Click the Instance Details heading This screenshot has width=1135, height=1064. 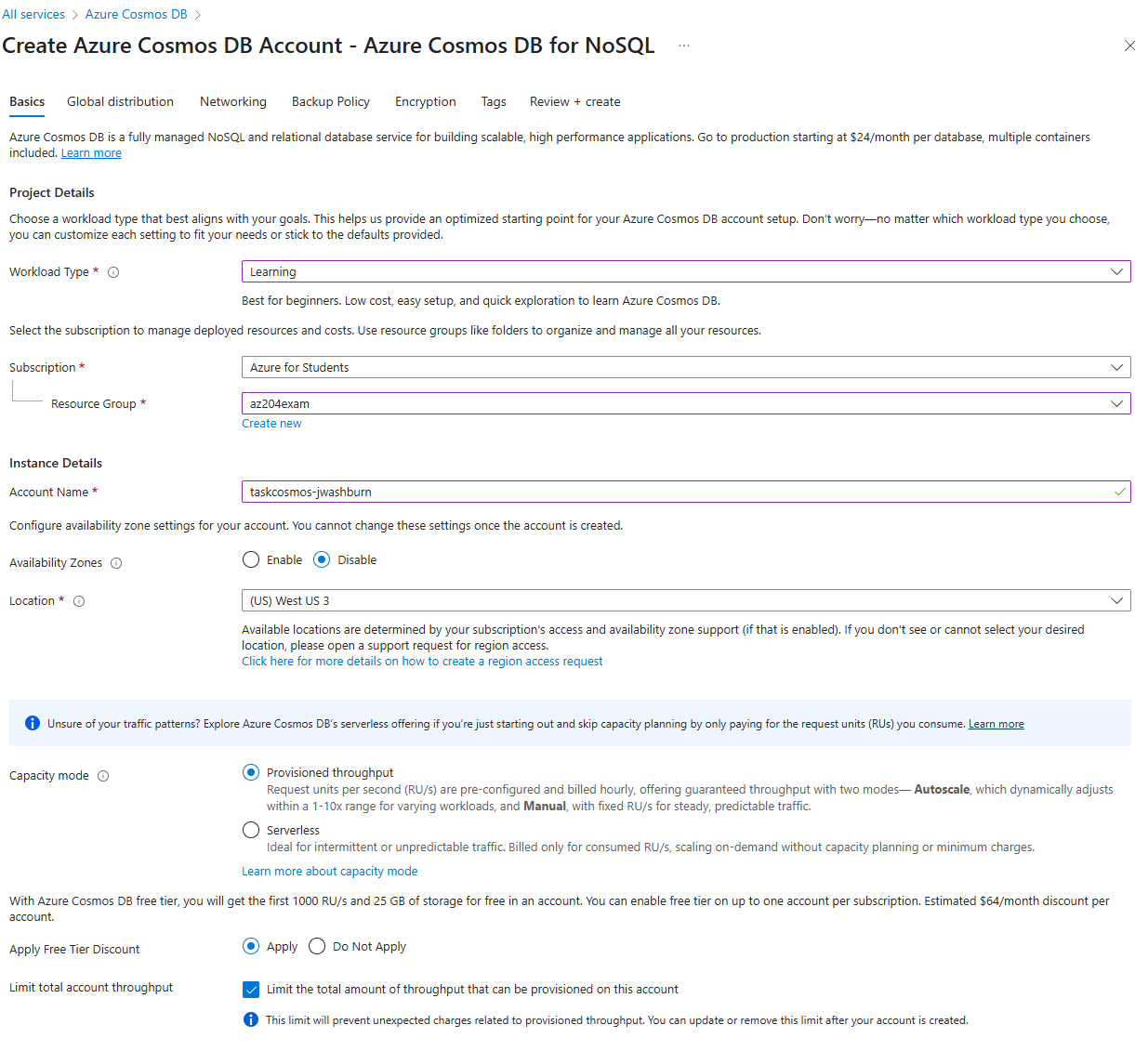[56, 463]
